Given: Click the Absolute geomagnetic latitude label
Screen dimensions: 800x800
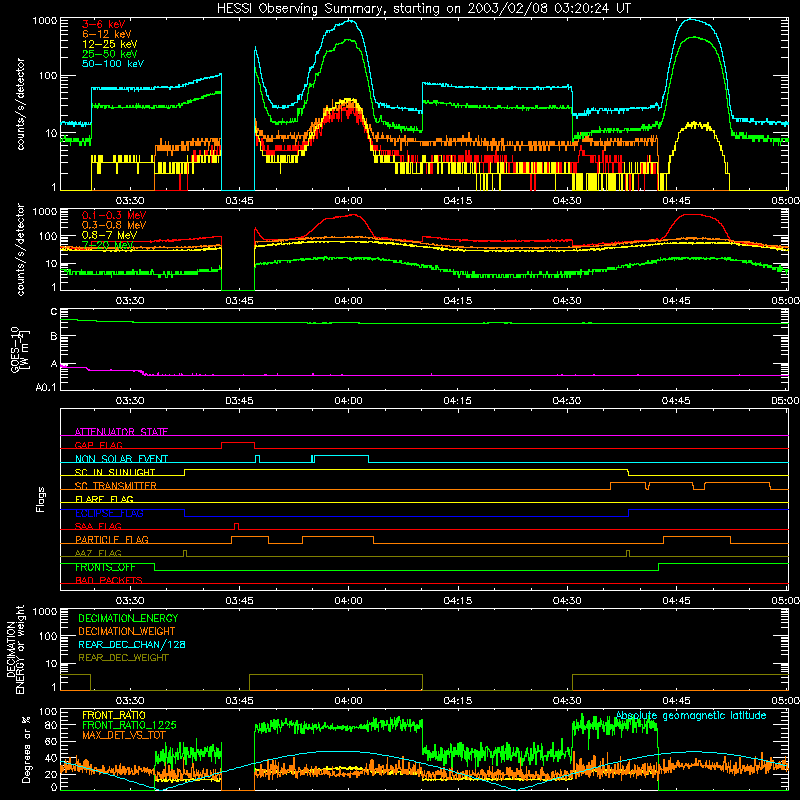Looking at the screenshot, I should point(691,715).
